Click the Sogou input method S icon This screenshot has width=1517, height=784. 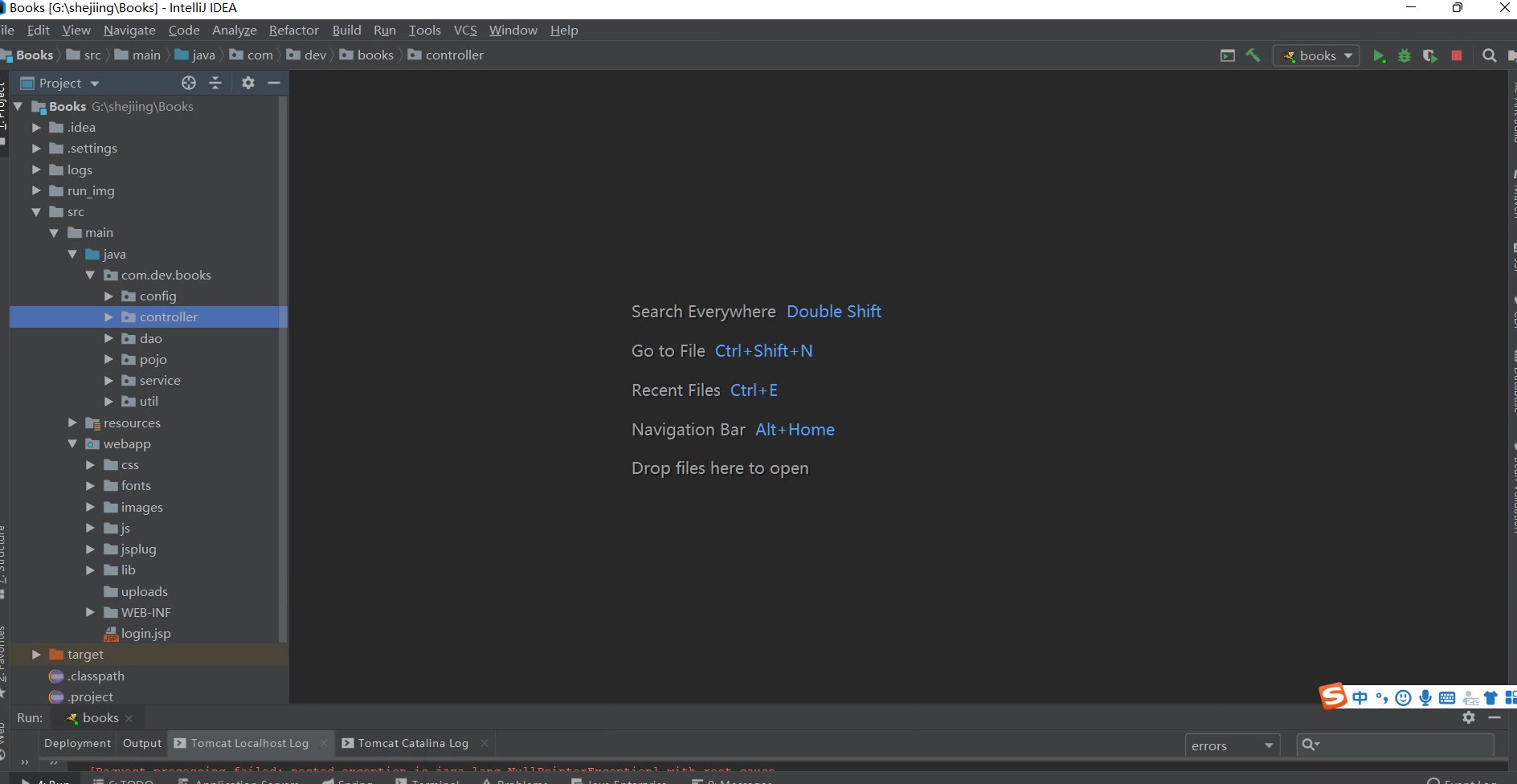click(x=1333, y=696)
